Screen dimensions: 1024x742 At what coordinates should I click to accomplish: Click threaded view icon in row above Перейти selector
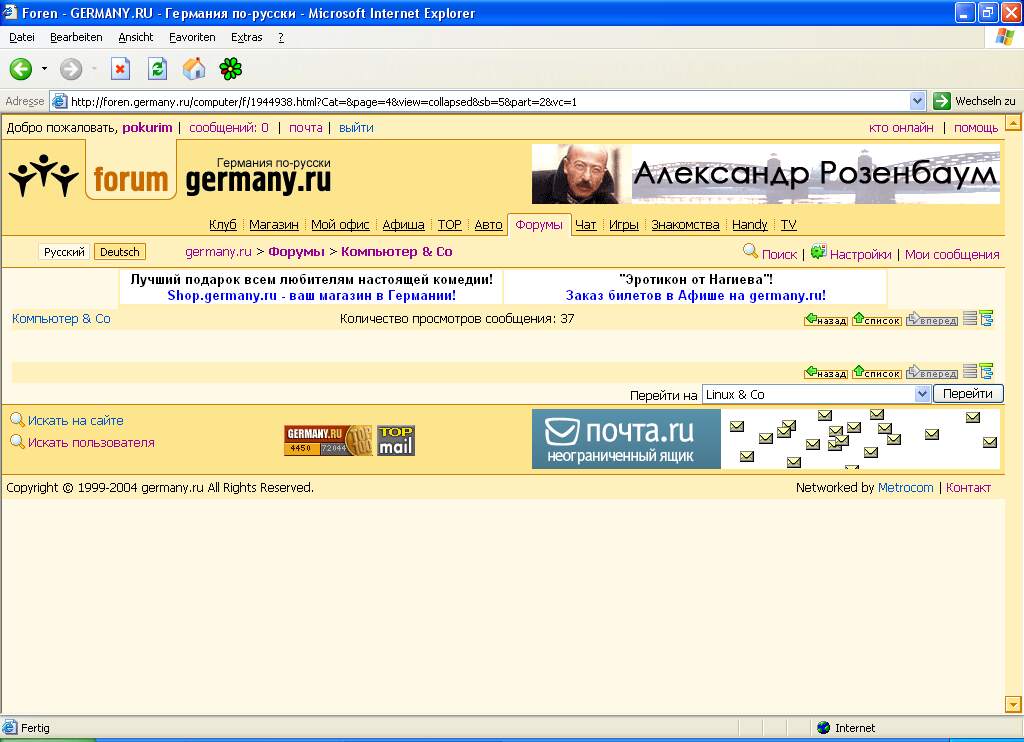[x=986, y=372]
